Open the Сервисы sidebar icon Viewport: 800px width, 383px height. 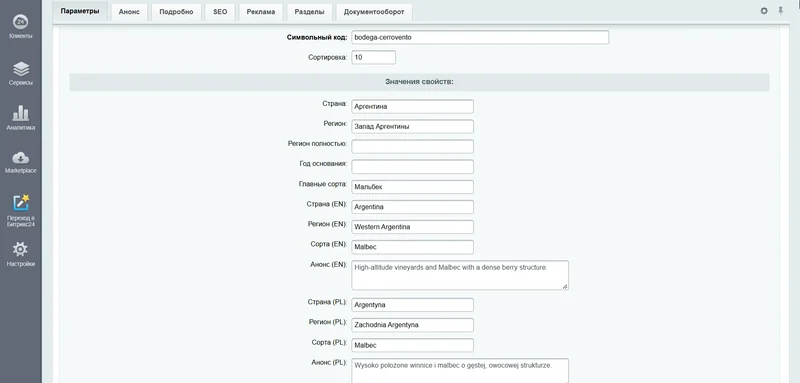pyautogui.click(x=20, y=69)
